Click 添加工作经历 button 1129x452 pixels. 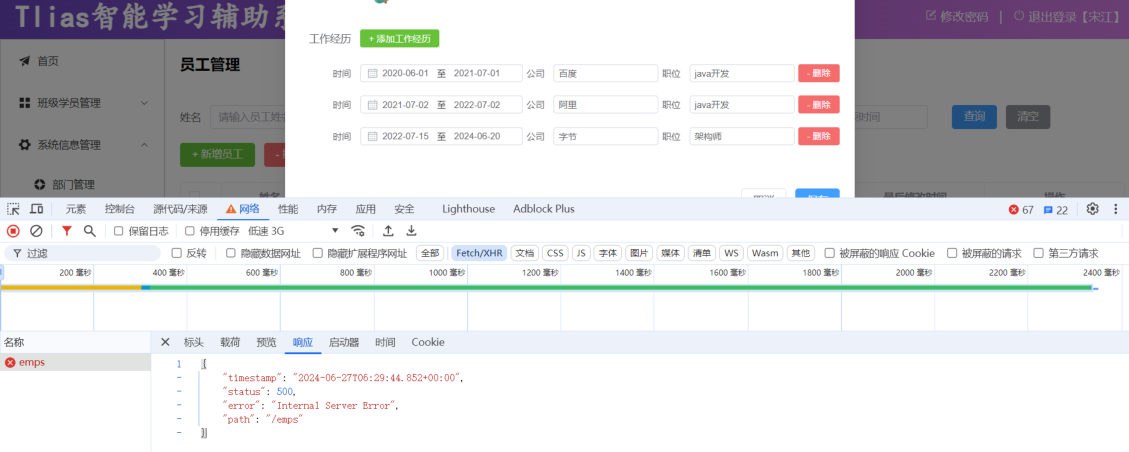click(x=400, y=39)
